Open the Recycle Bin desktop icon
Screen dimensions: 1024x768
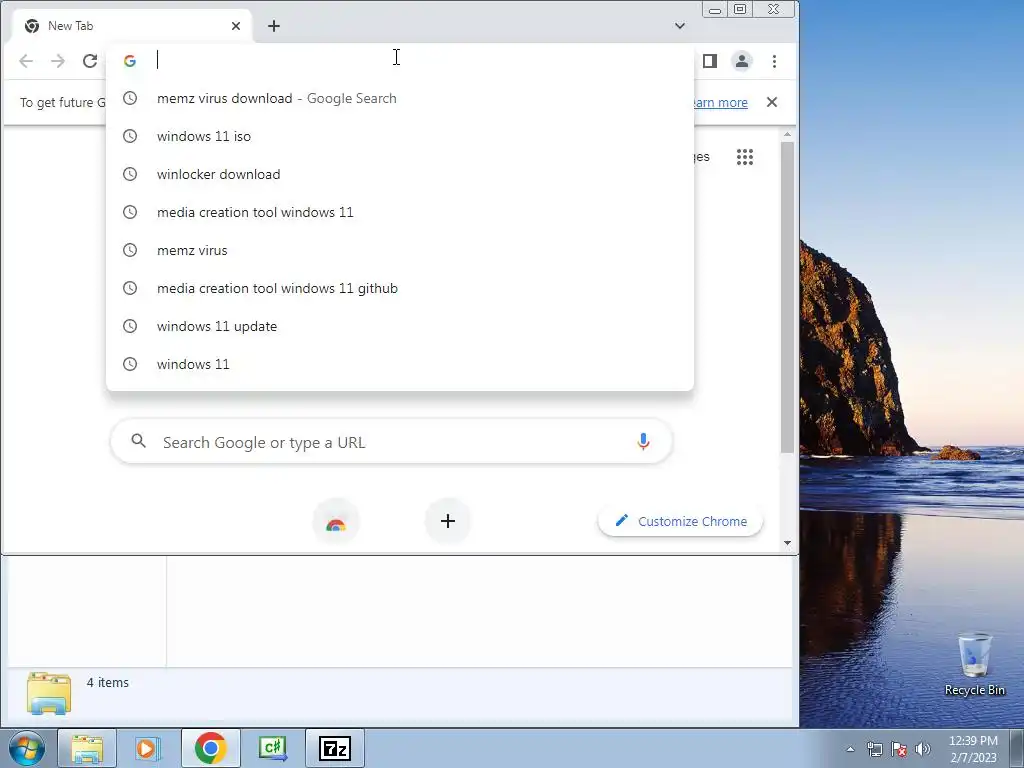[x=974, y=665]
